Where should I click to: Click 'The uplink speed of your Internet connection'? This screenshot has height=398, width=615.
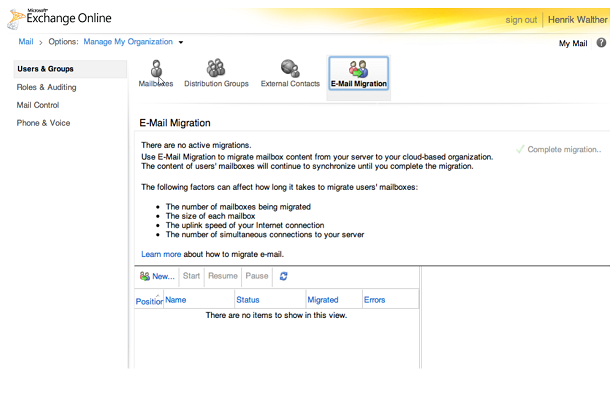[x=245, y=225]
